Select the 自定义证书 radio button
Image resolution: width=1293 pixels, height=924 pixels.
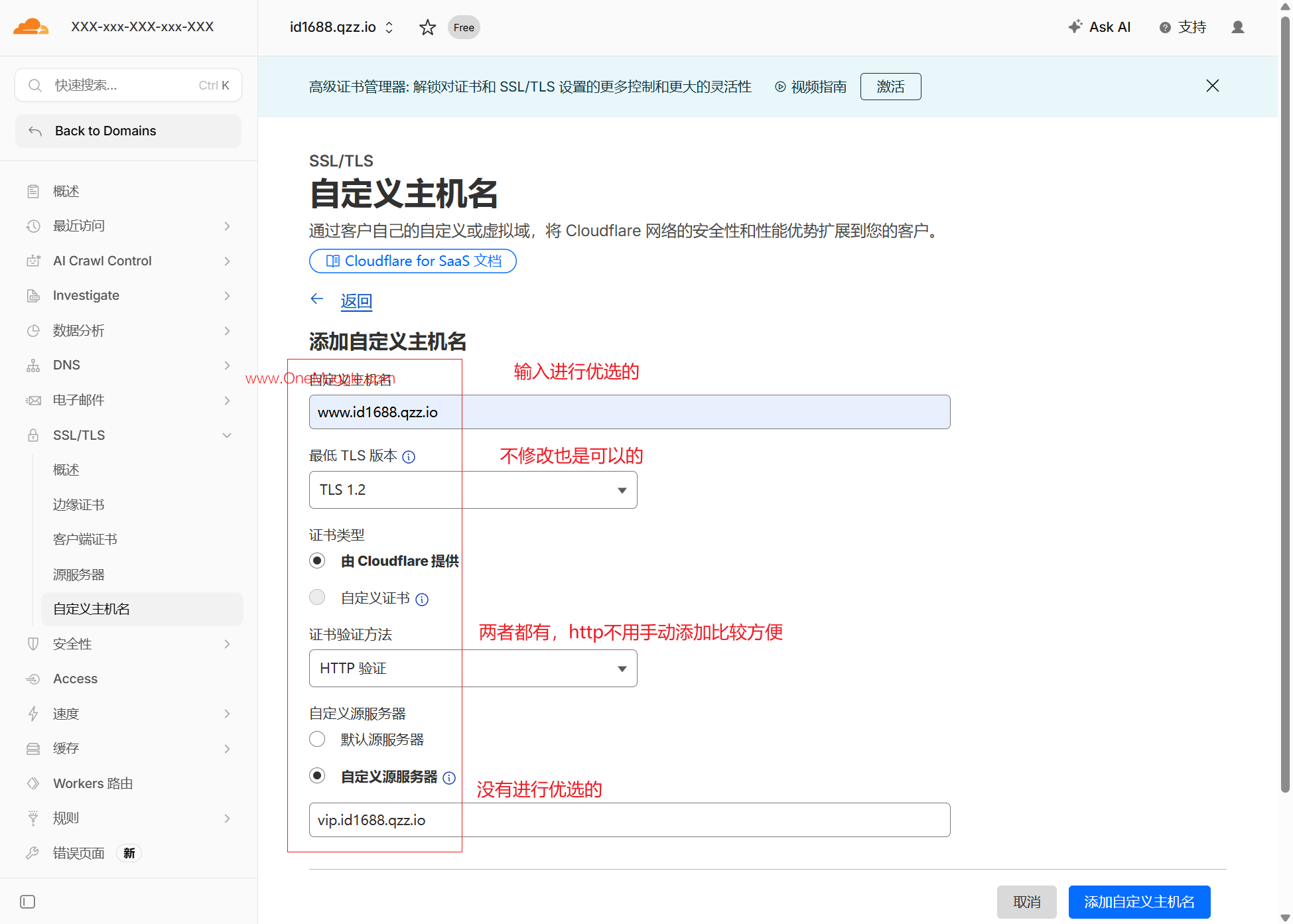coord(317,598)
